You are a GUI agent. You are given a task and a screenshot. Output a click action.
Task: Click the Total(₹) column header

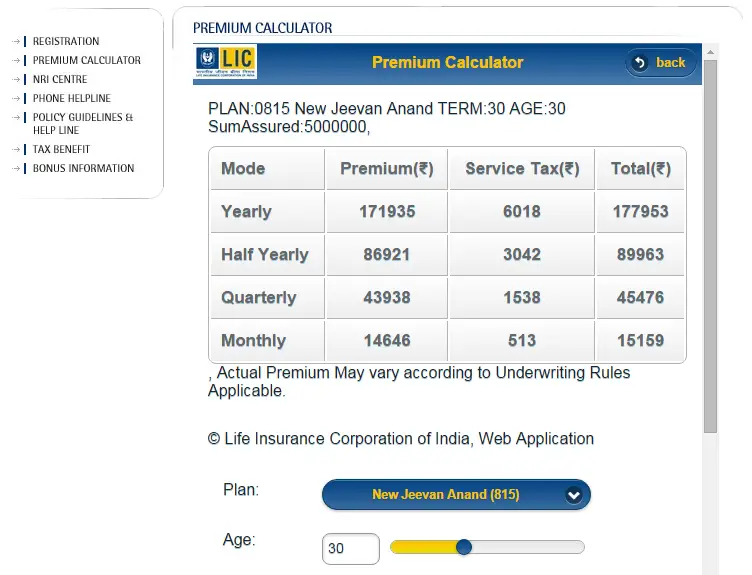click(640, 168)
